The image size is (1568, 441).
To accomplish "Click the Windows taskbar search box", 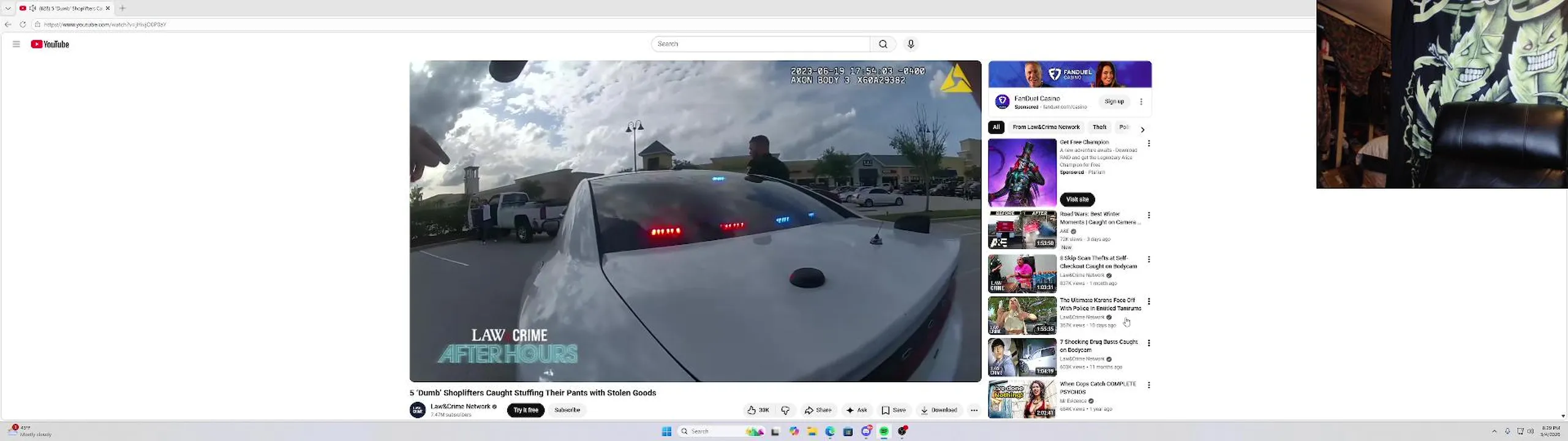I will pos(721,432).
